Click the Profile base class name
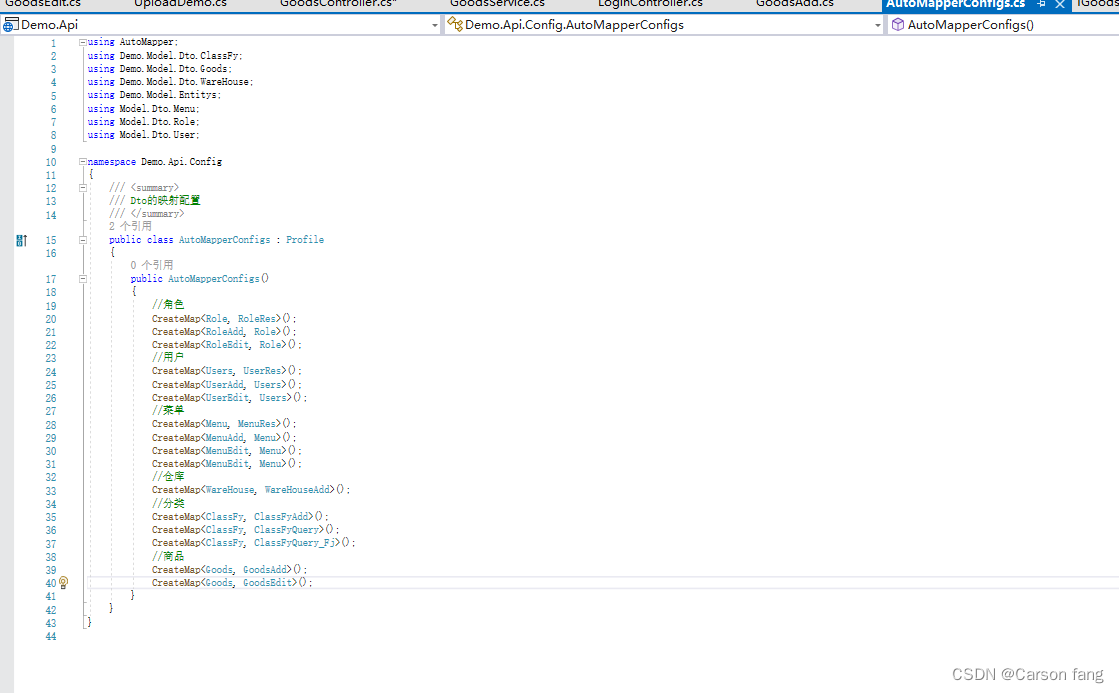1119x693 pixels. pyautogui.click(x=305, y=240)
